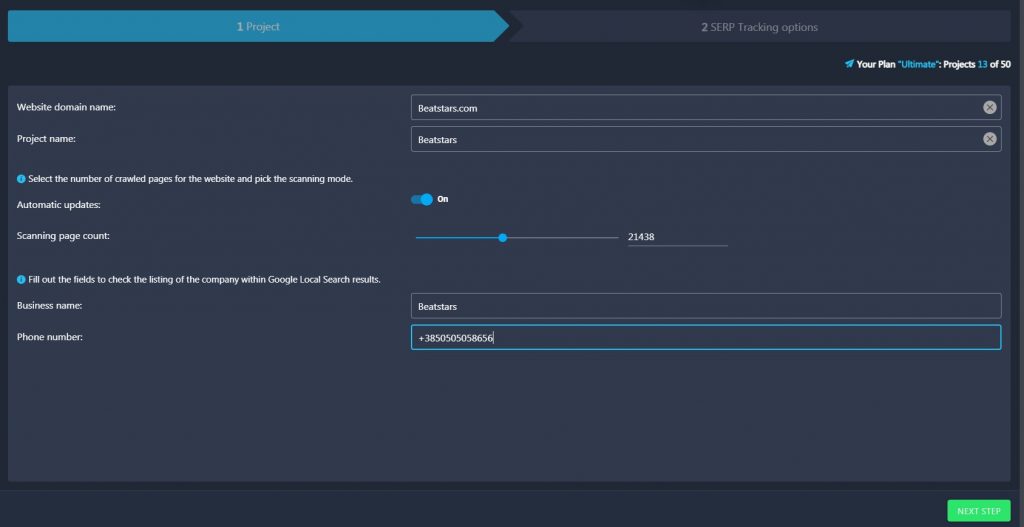Screen dimensions: 1024x527
Task: Click the NEXT STEP button
Action: pos(978,511)
